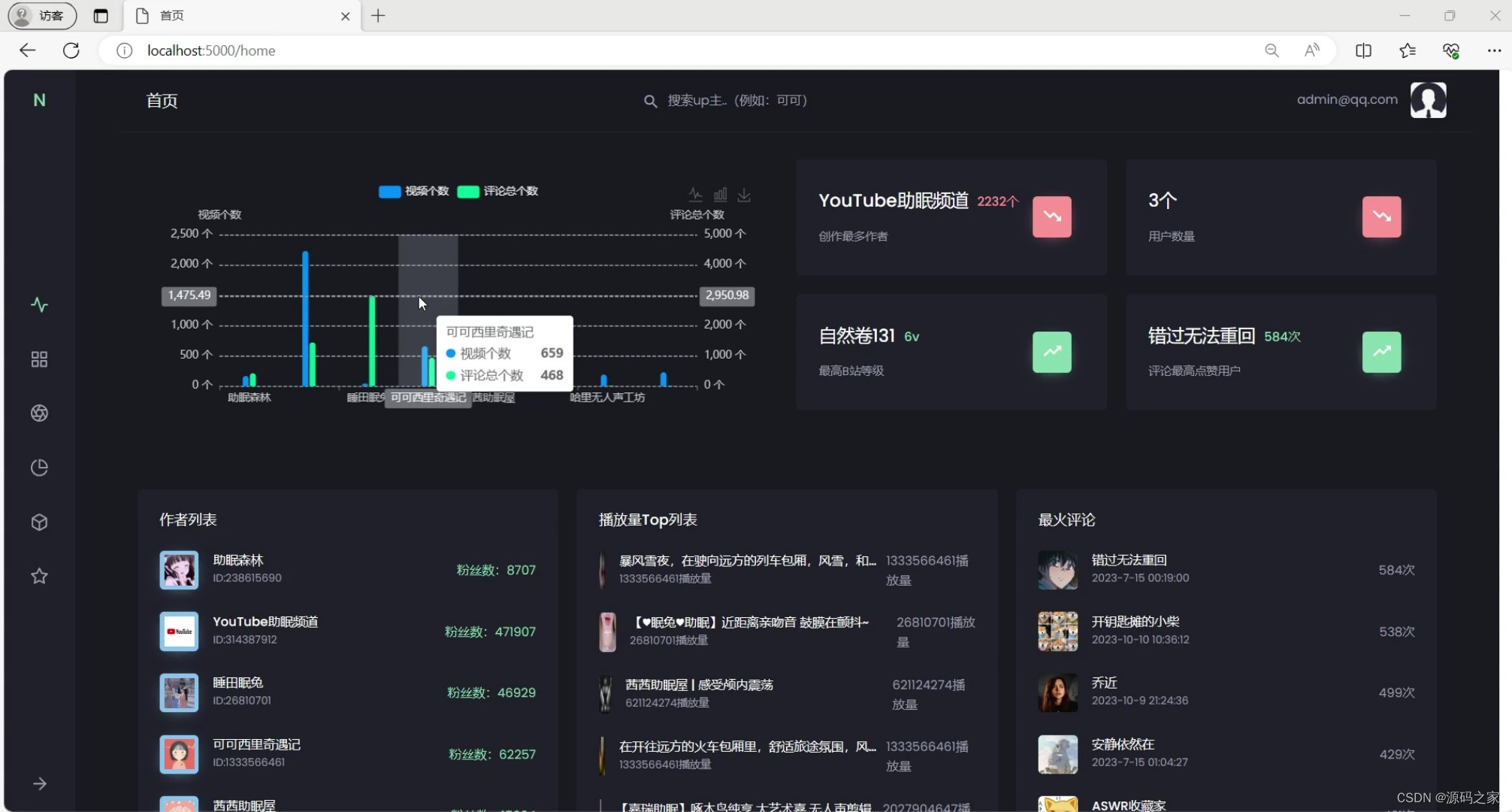This screenshot has height=812, width=1512.
Task: View site information icon in address bar
Action: coord(125,50)
